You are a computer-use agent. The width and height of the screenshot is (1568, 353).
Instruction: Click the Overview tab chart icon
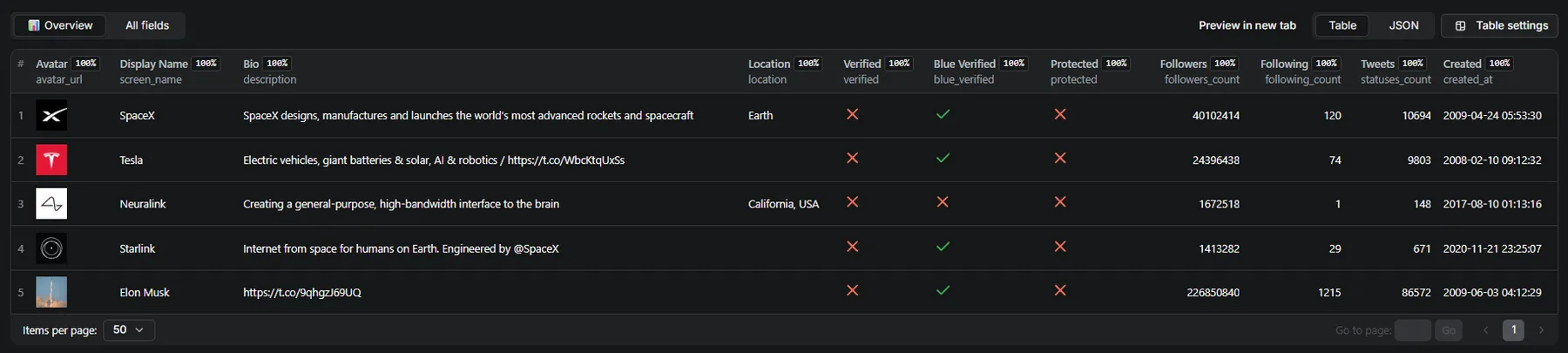(34, 25)
